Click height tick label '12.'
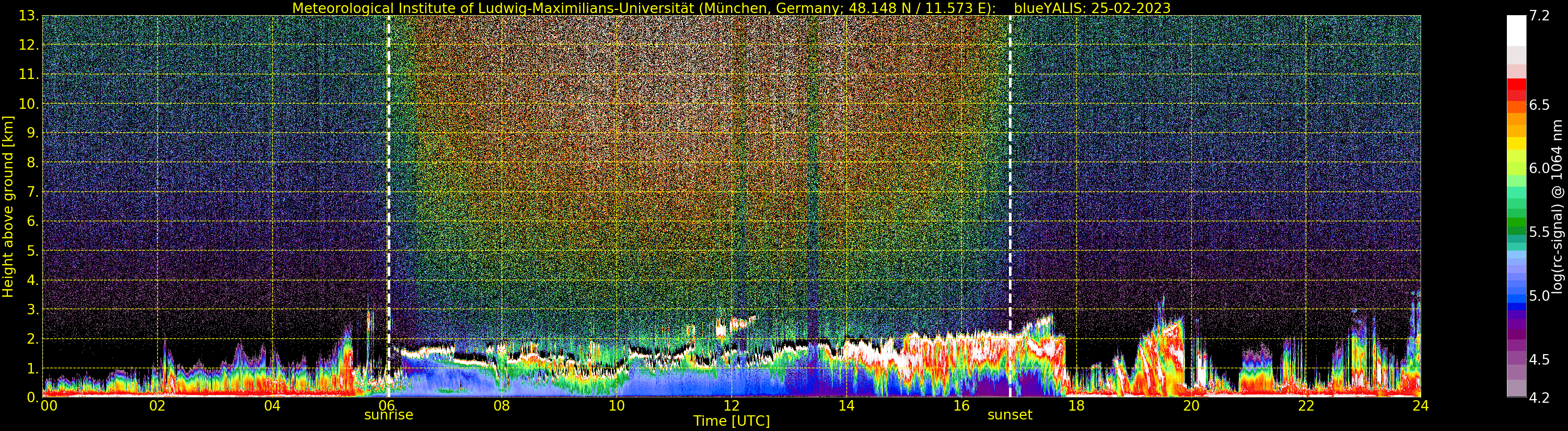 (28, 45)
